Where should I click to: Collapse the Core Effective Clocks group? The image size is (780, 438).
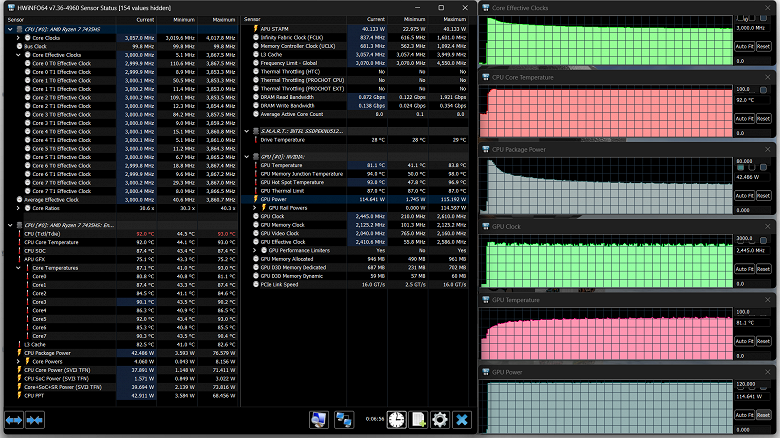tap(18, 55)
